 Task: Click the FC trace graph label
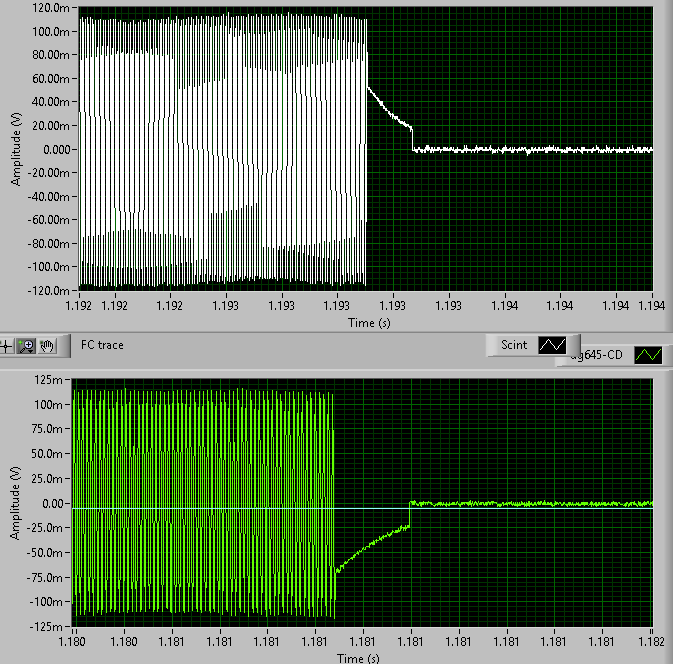(x=102, y=345)
